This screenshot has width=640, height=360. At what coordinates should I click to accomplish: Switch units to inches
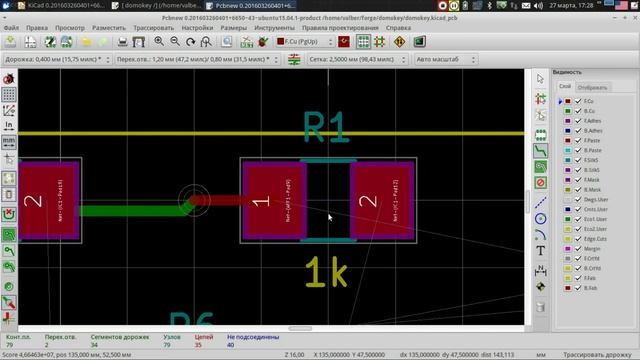point(9,126)
